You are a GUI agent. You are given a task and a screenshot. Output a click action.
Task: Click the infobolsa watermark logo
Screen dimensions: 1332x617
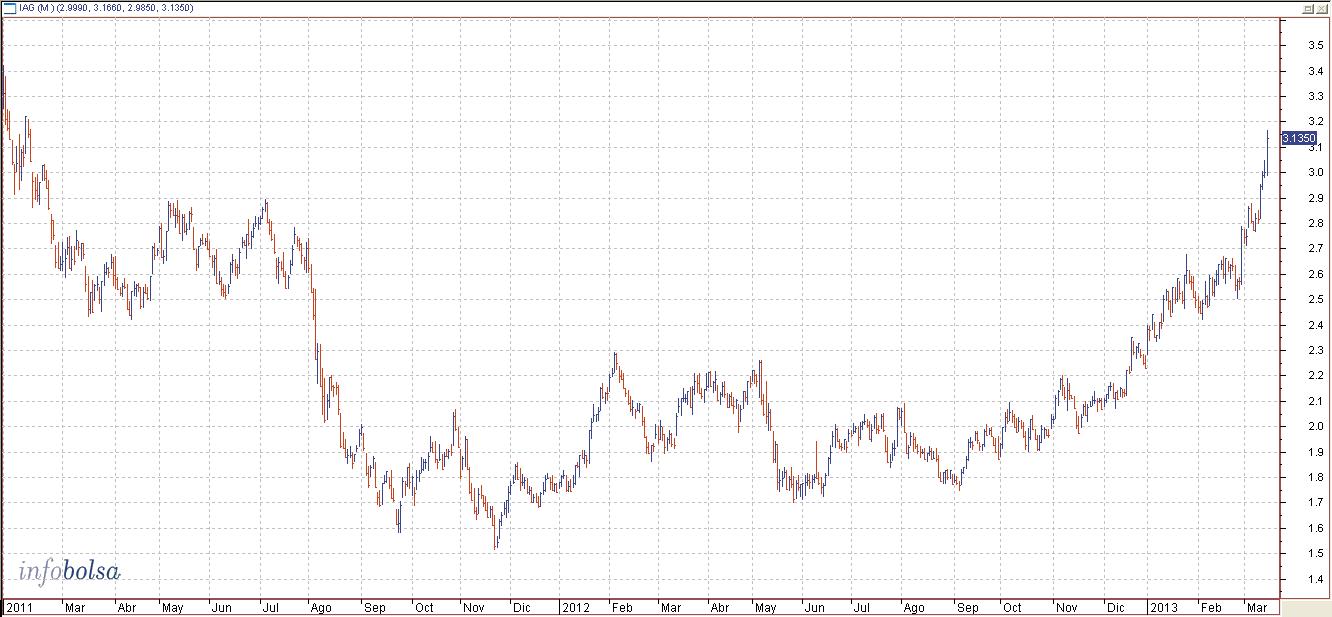point(69,572)
